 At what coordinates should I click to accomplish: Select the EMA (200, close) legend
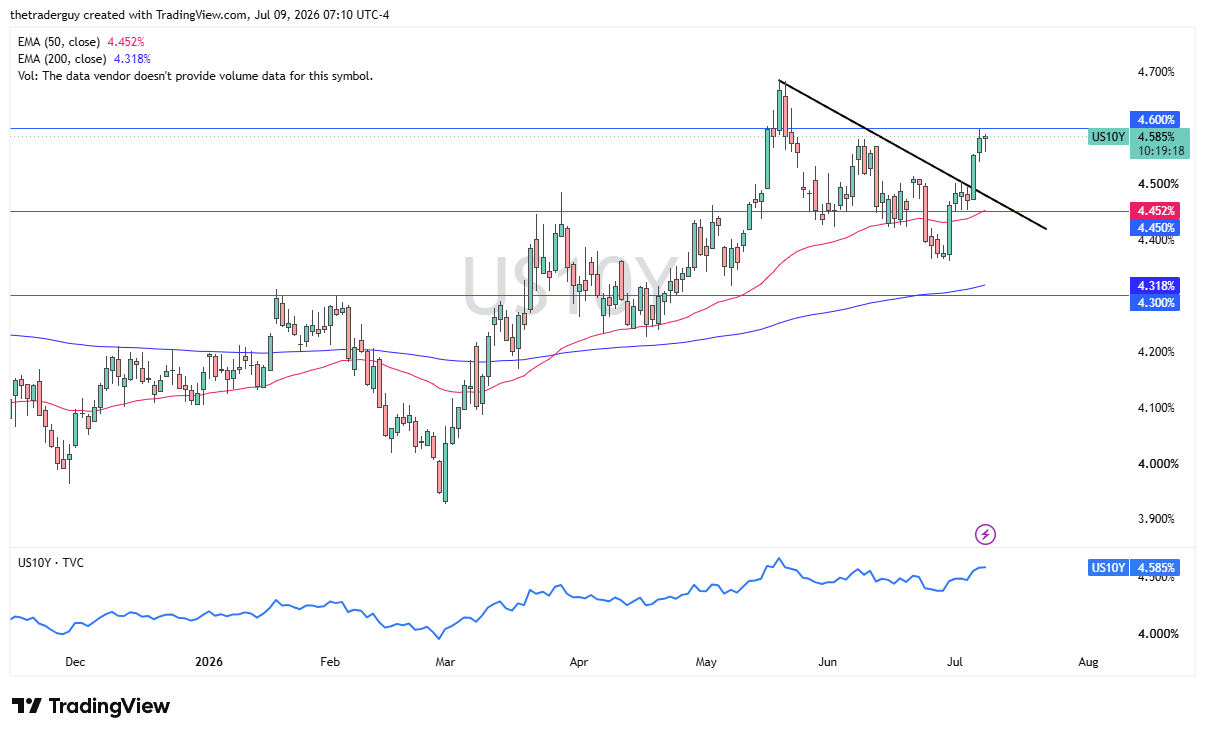click(84, 59)
